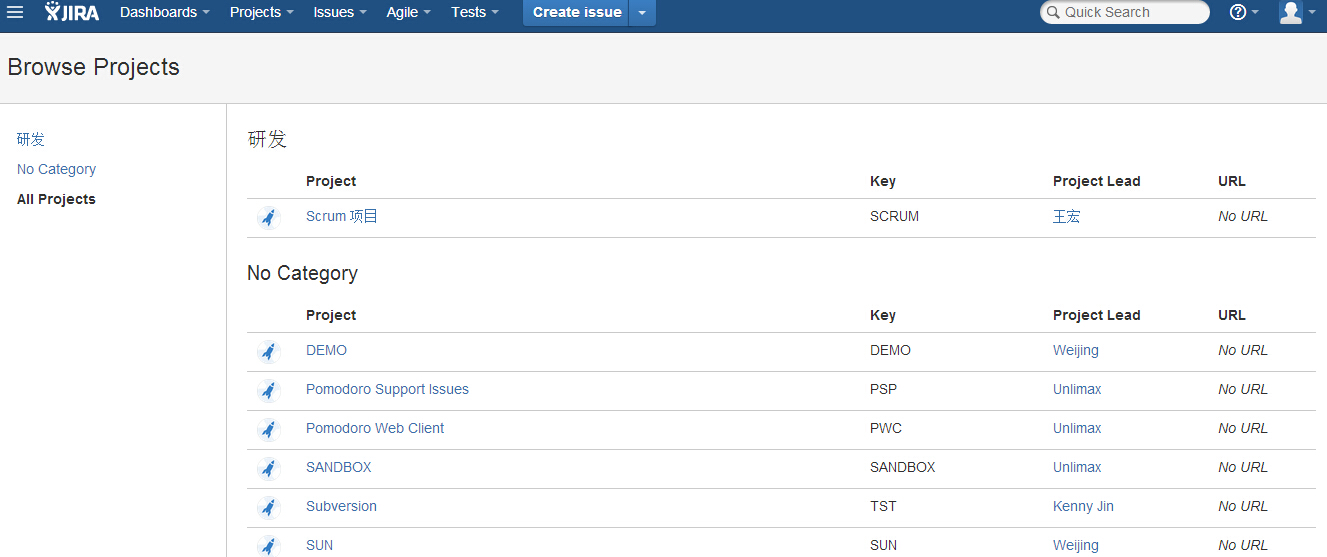Open the Issues menu
The image size is (1327, 557).
pyautogui.click(x=340, y=12)
